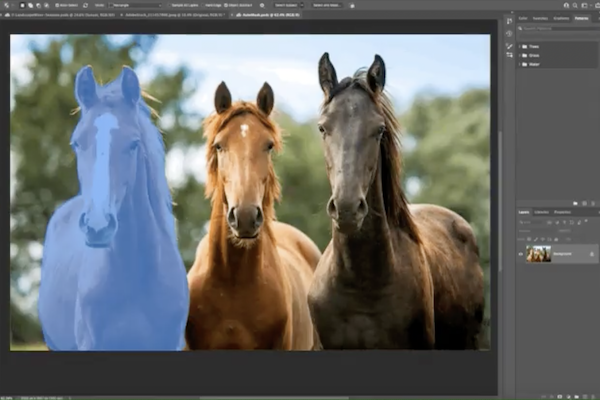Expand the Grass pattern group arrow
600x400 pixels.
[520, 55]
